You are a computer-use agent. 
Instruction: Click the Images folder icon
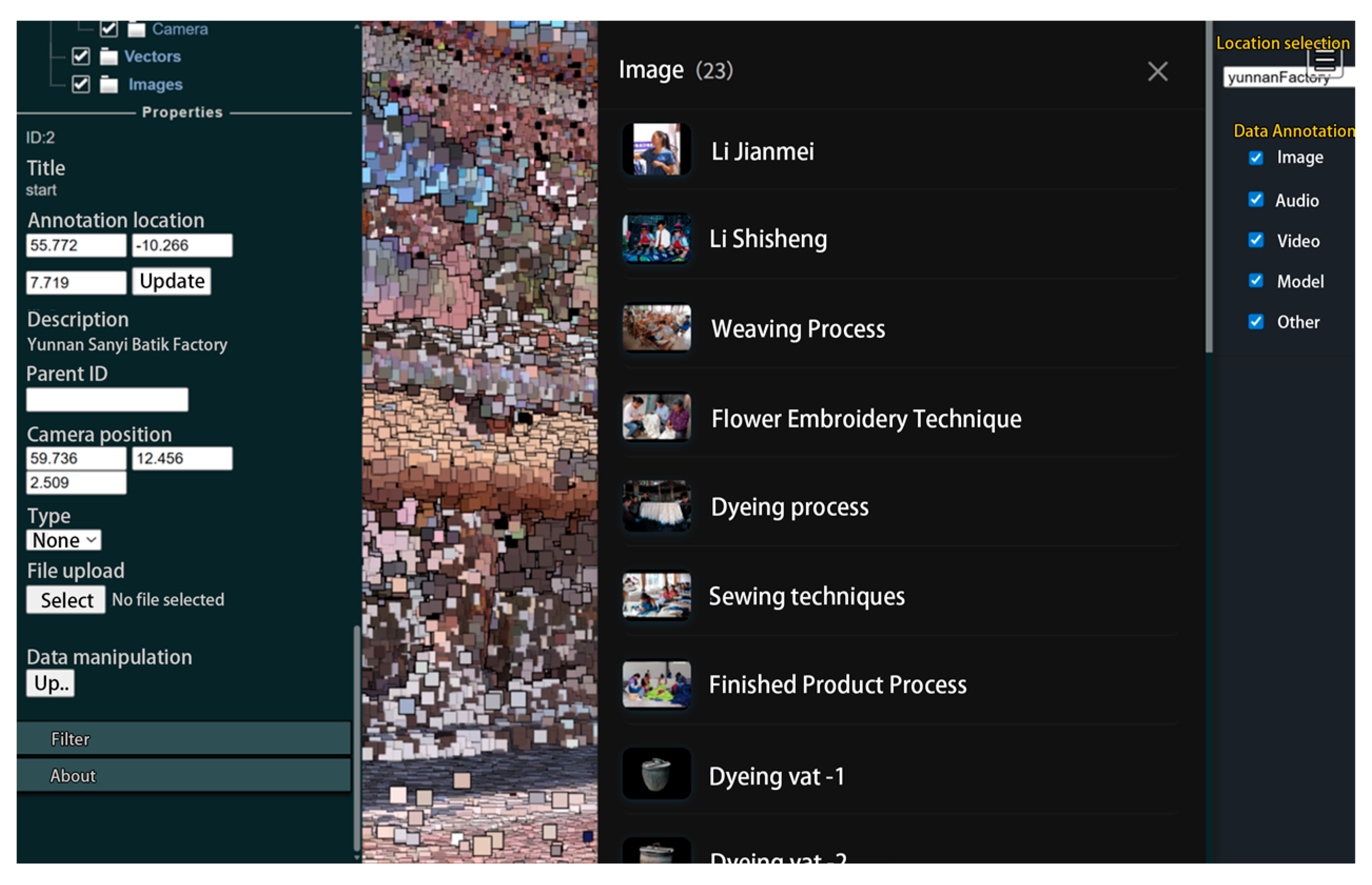[x=109, y=84]
